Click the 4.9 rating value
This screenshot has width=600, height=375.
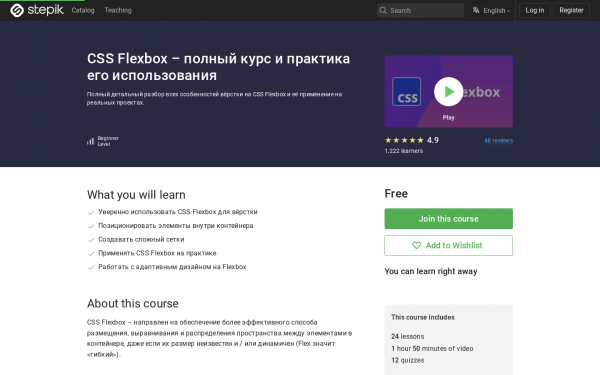tap(433, 140)
